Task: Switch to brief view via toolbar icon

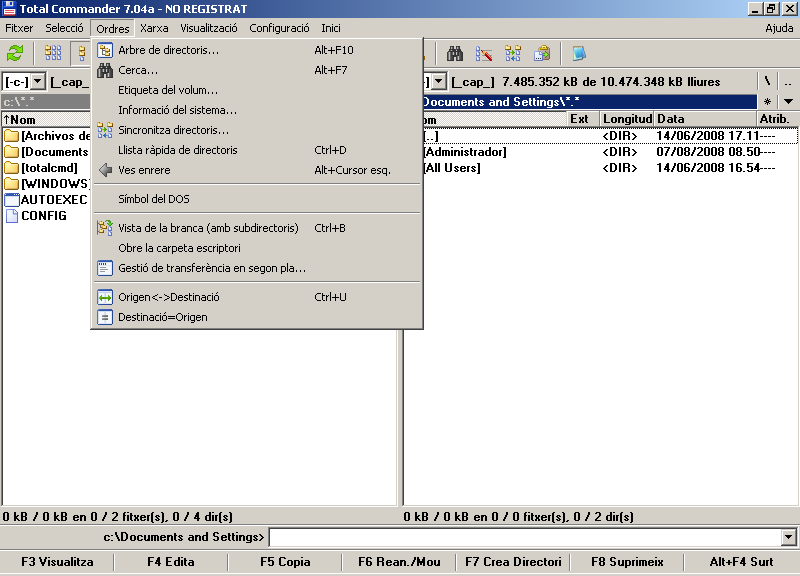Action: click(x=53, y=53)
